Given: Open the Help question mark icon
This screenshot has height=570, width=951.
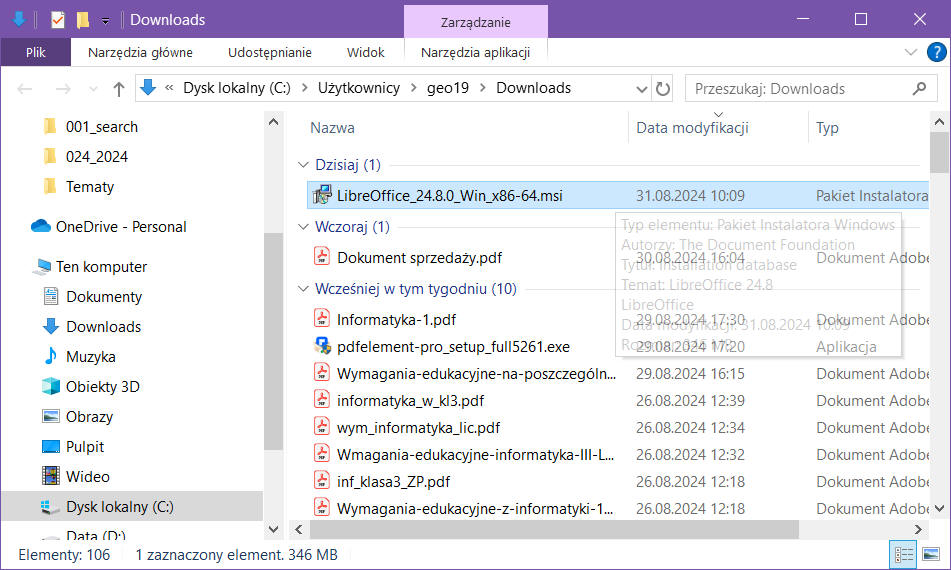Looking at the screenshot, I should 935,53.
